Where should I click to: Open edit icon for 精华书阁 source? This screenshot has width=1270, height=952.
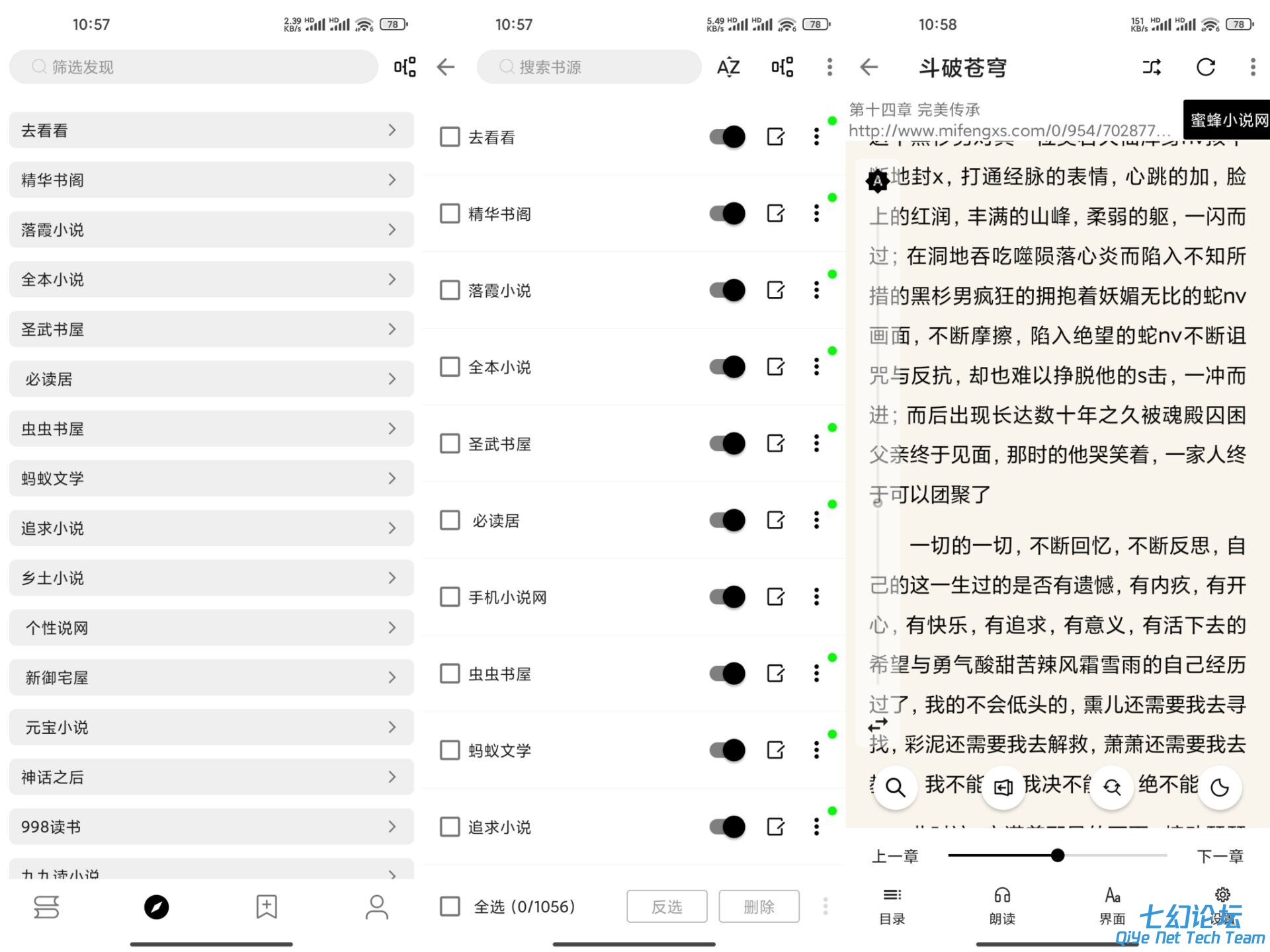coord(775,214)
